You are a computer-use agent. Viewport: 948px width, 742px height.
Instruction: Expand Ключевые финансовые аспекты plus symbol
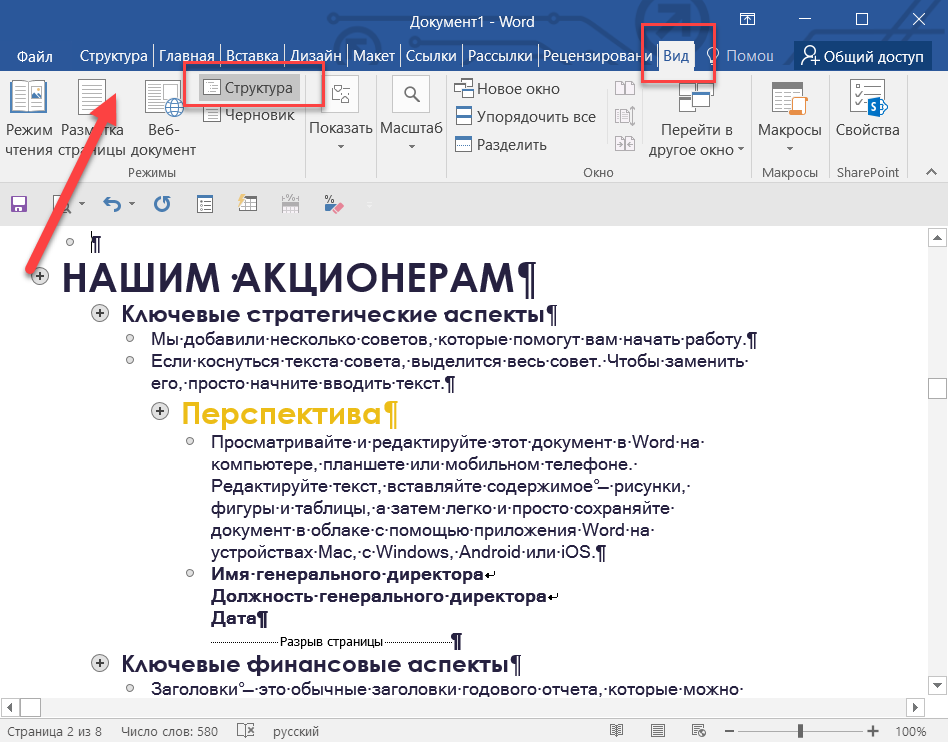100,663
